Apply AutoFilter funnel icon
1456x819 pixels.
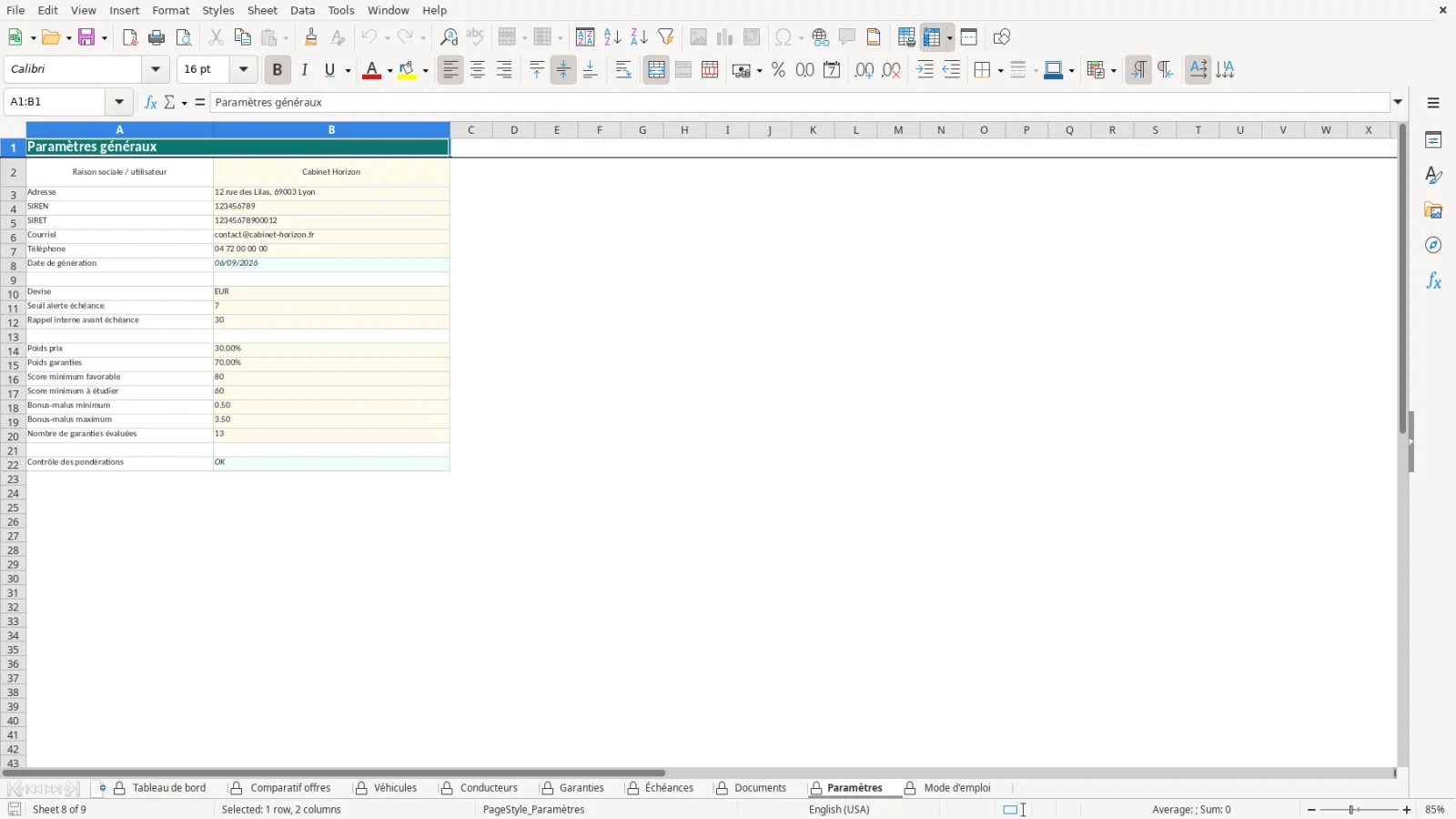coord(666,37)
